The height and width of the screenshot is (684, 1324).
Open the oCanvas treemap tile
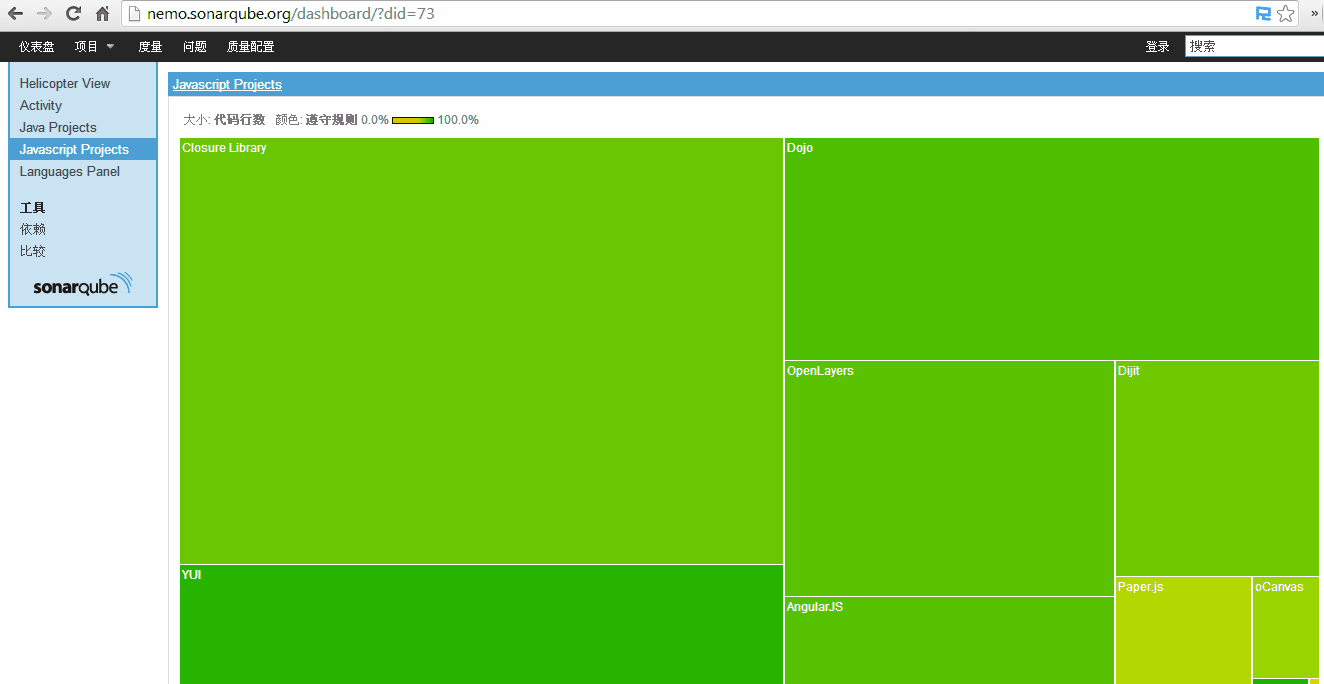(1286, 627)
